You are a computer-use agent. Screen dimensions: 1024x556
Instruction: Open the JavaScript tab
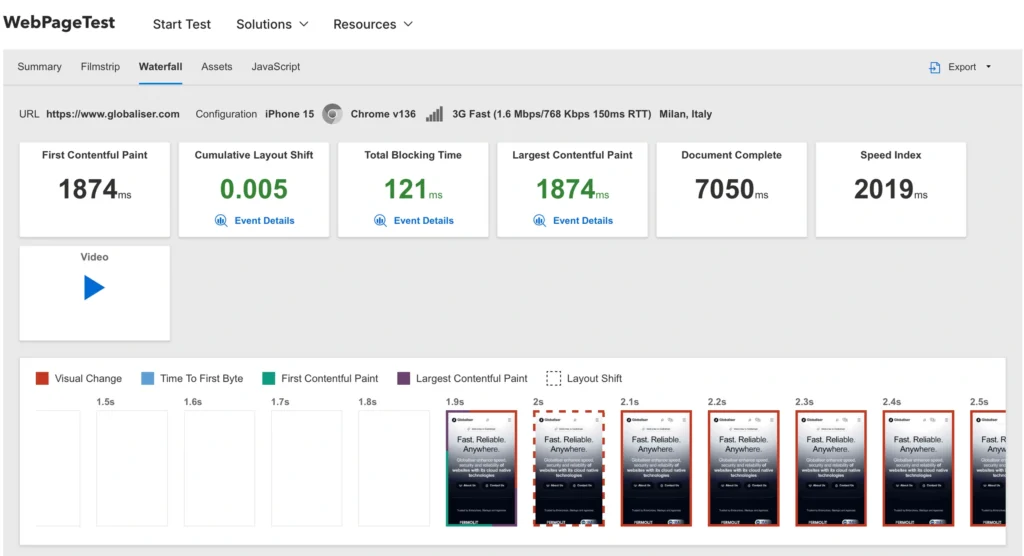pos(275,67)
